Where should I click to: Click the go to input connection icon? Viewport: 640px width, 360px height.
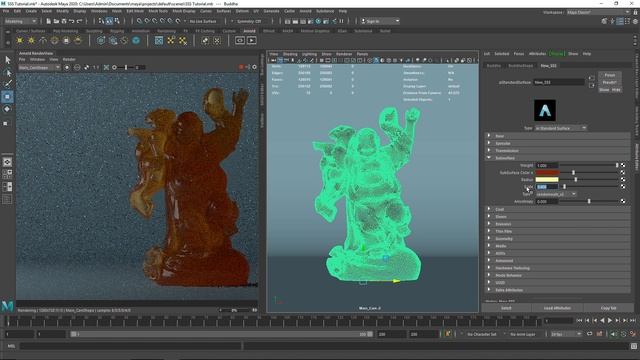(x=591, y=78)
